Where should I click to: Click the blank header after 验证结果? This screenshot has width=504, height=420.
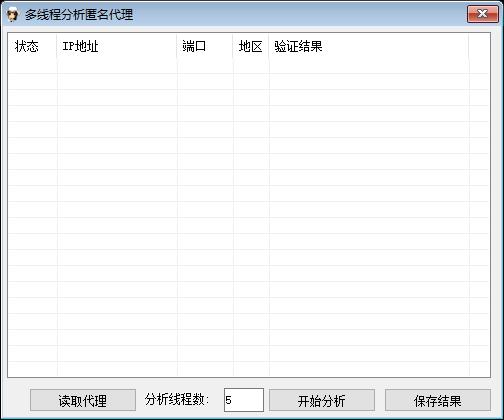(x=479, y=46)
